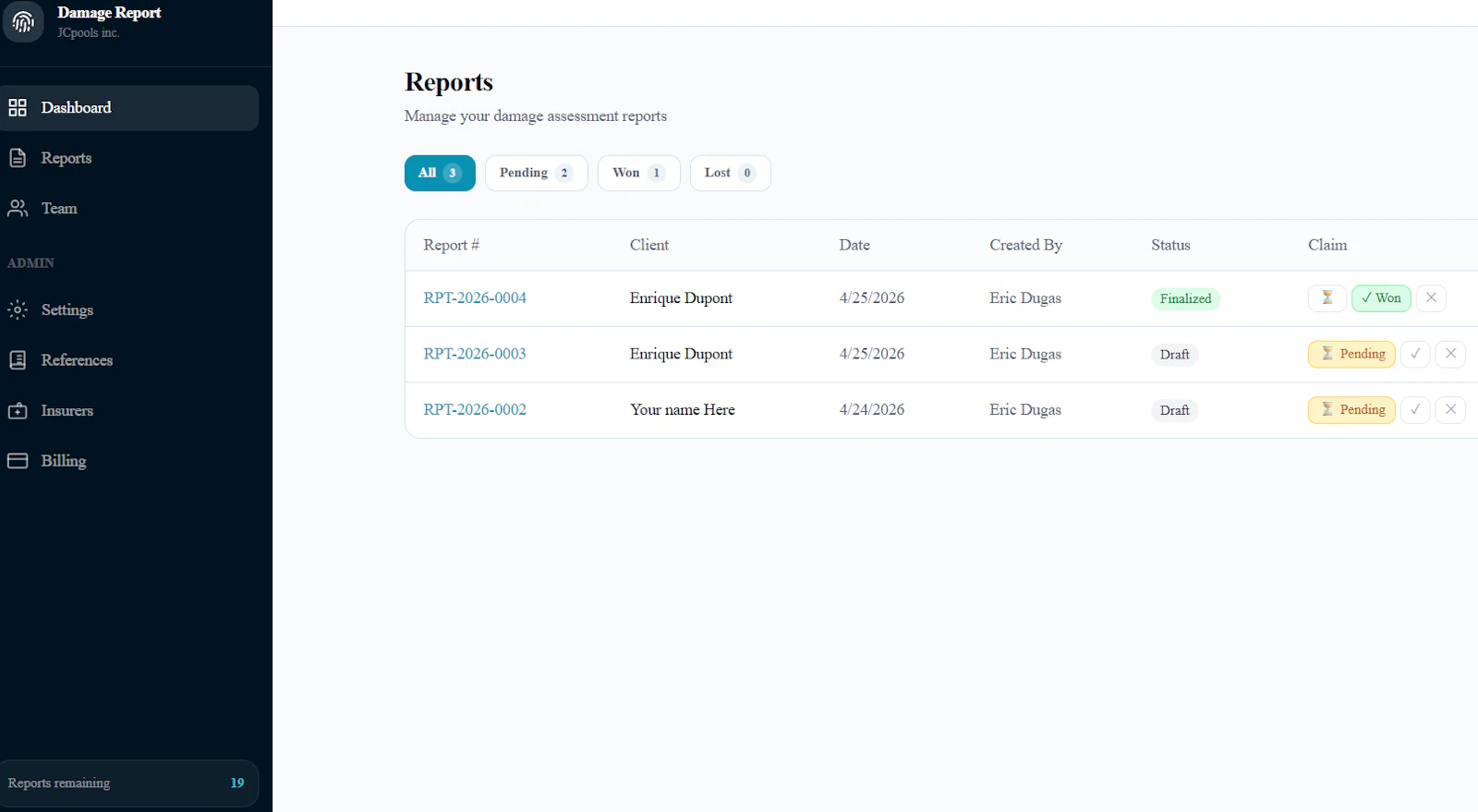The width and height of the screenshot is (1478, 812).
Task: Click the Billing card icon
Action: 18,461
